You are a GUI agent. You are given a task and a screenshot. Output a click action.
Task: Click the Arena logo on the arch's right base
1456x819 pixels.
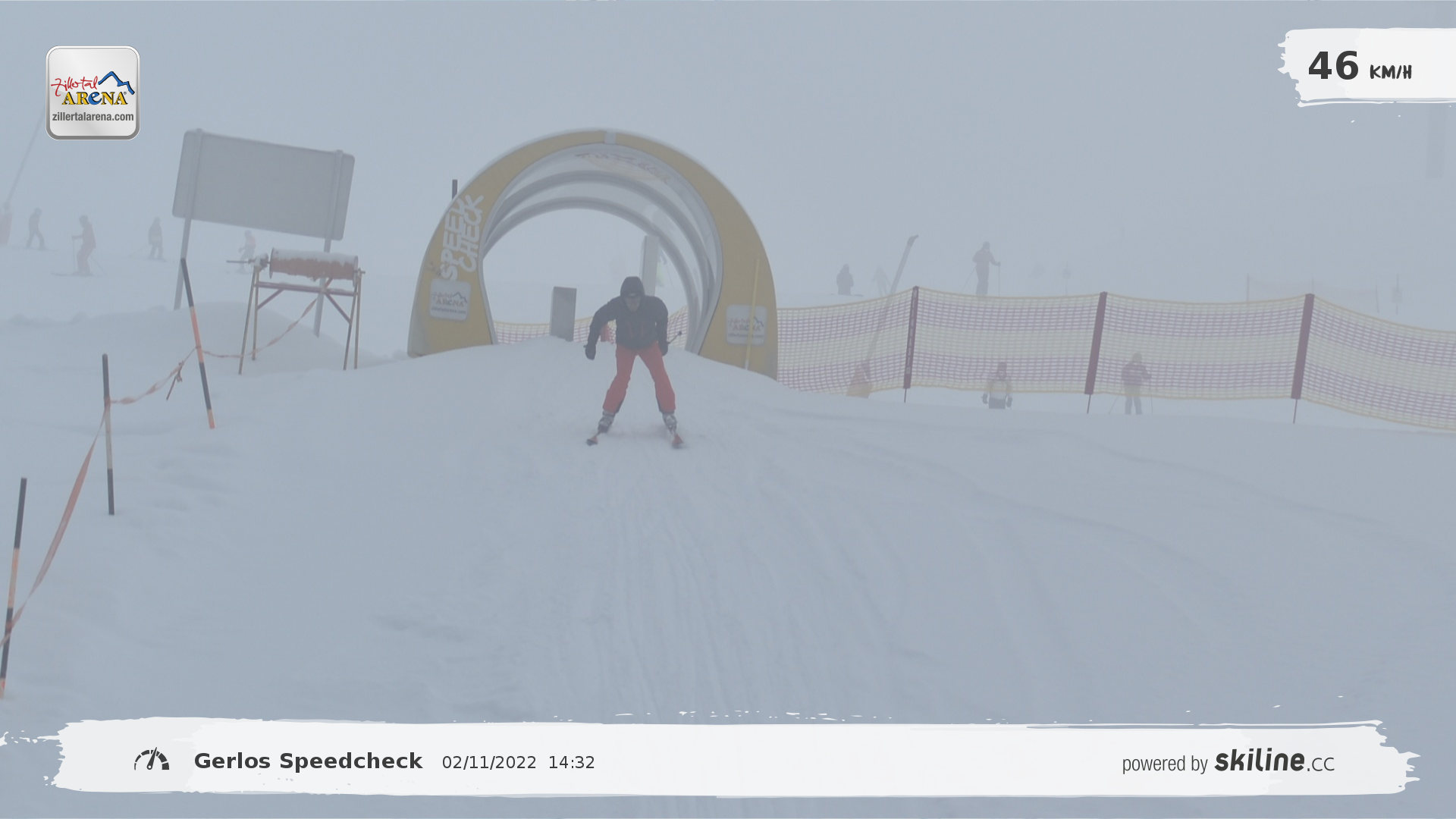746,325
